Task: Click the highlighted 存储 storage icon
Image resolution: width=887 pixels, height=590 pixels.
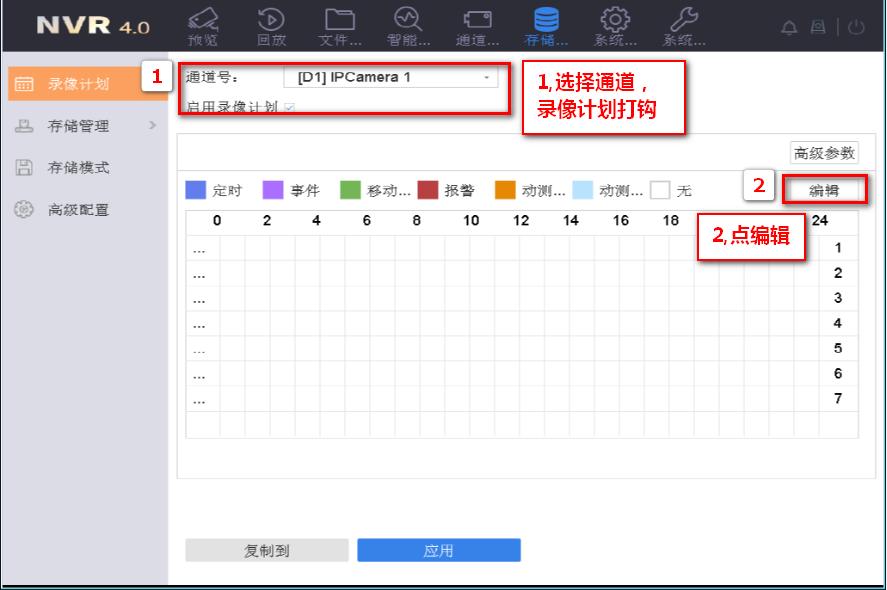Action: pos(547,23)
